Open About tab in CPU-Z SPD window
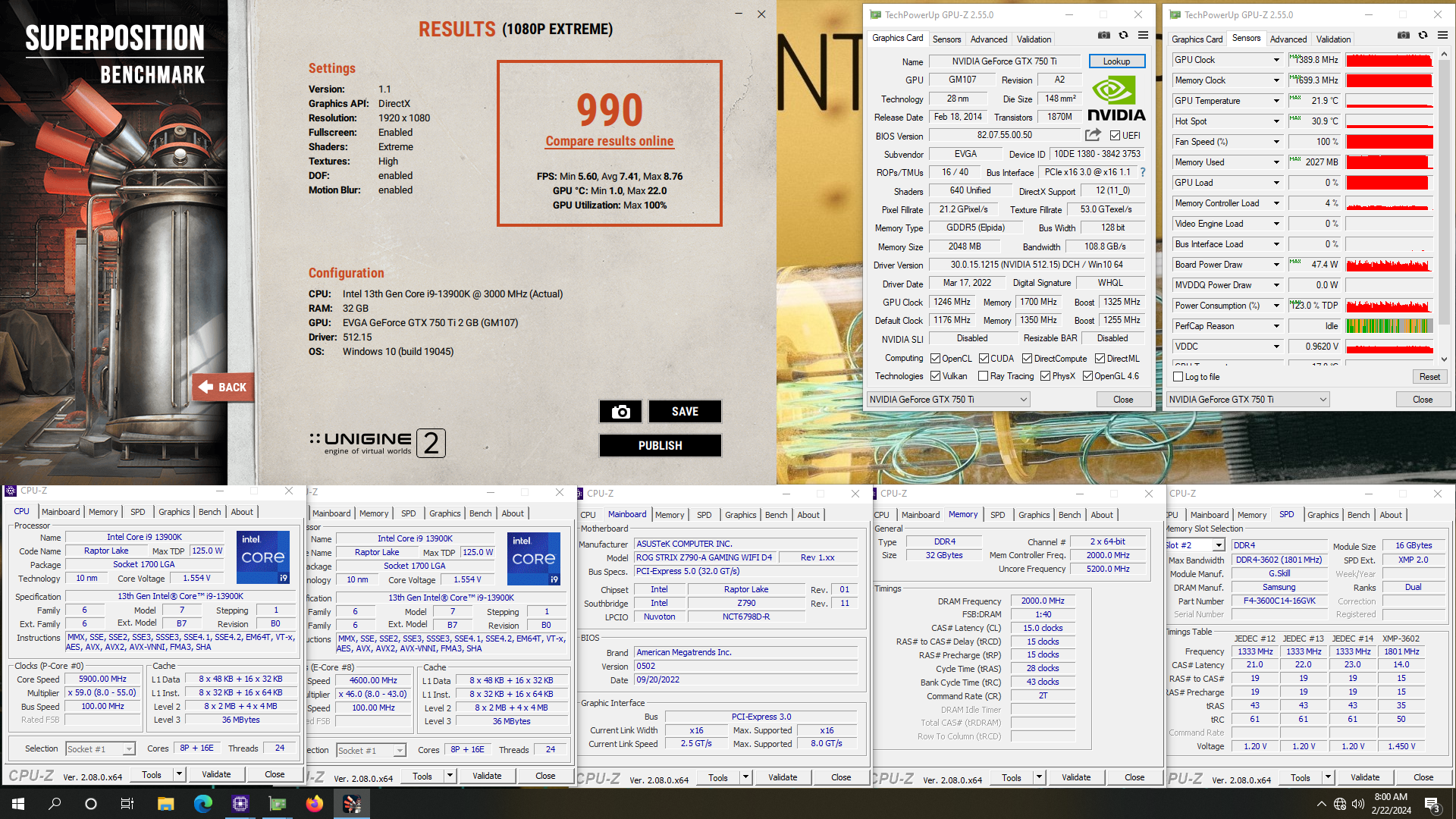Screen dimensions: 1456x819 pos(1391,515)
